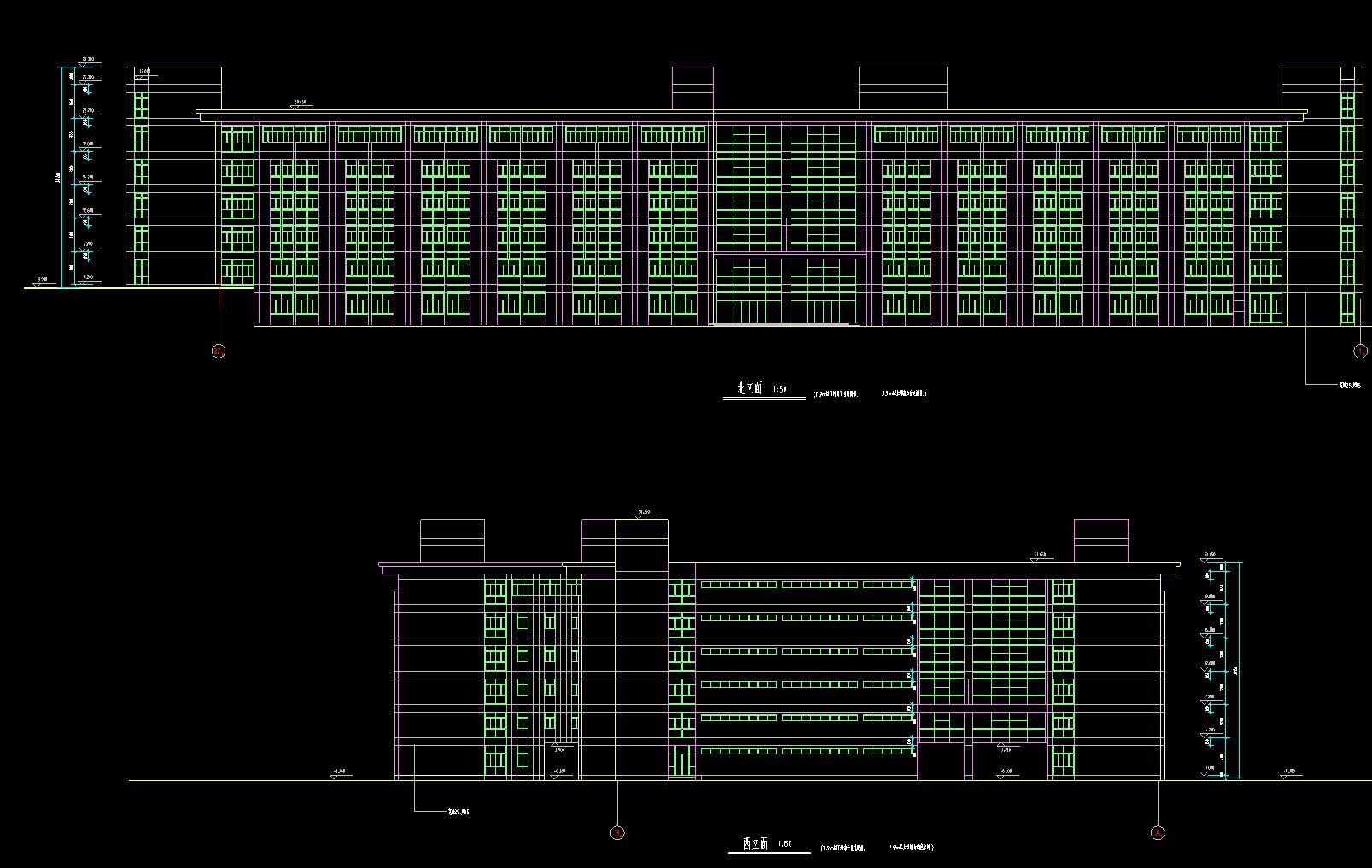Image resolution: width=1372 pixels, height=868 pixels.
Task: Click the 1:150 scale beside 北立面
Action: (x=779, y=390)
